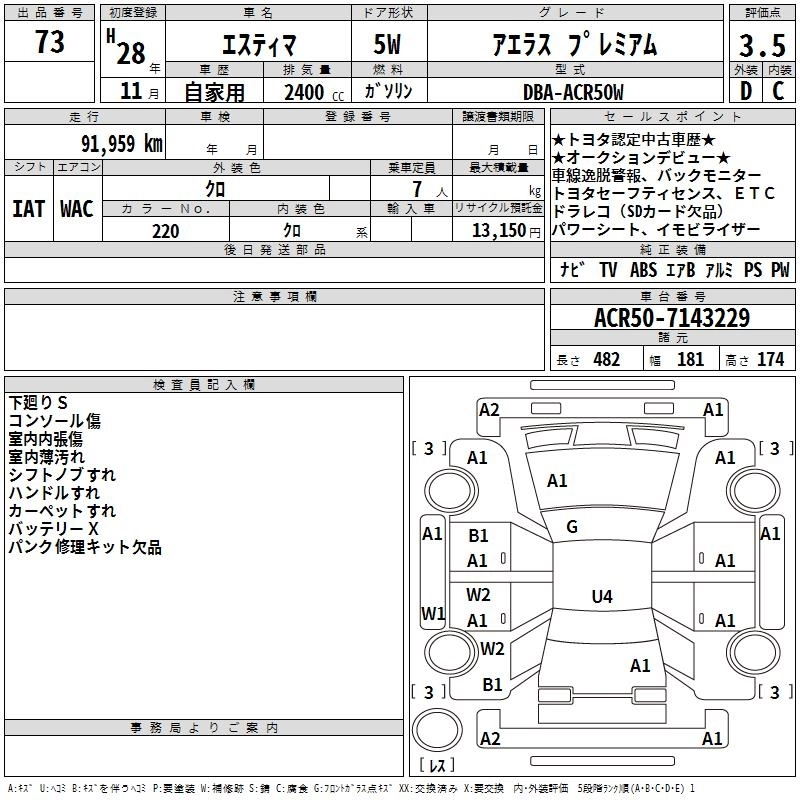Click the TV equipment label
The image size is (800, 800).
pyautogui.click(x=608, y=269)
